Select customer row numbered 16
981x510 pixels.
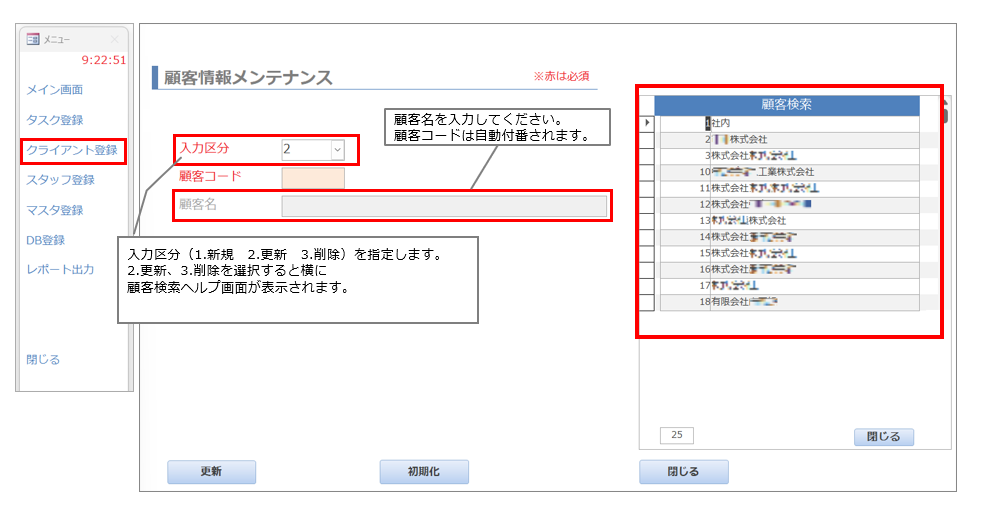[x=790, y=270]
